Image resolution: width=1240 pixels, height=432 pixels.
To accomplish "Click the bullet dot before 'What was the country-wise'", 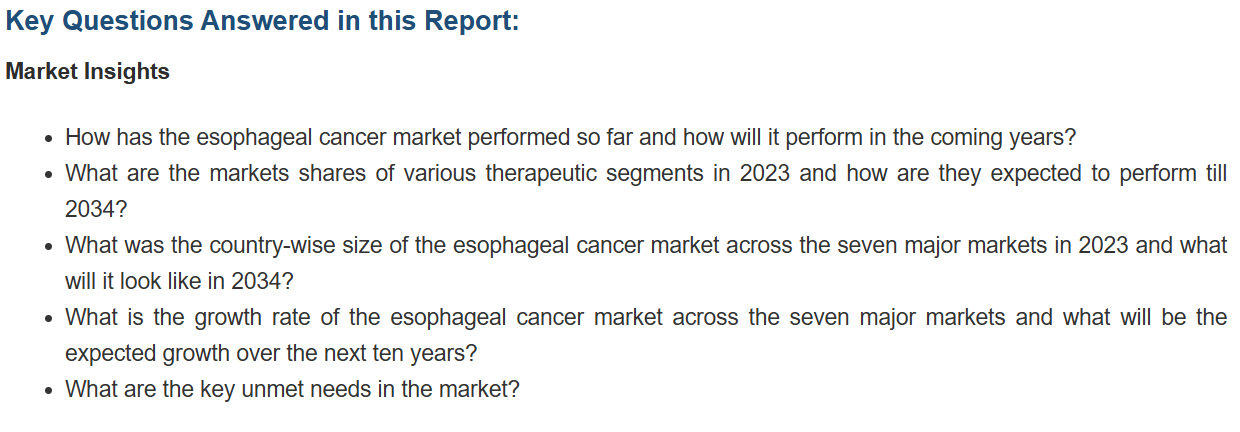I will 49,247.
